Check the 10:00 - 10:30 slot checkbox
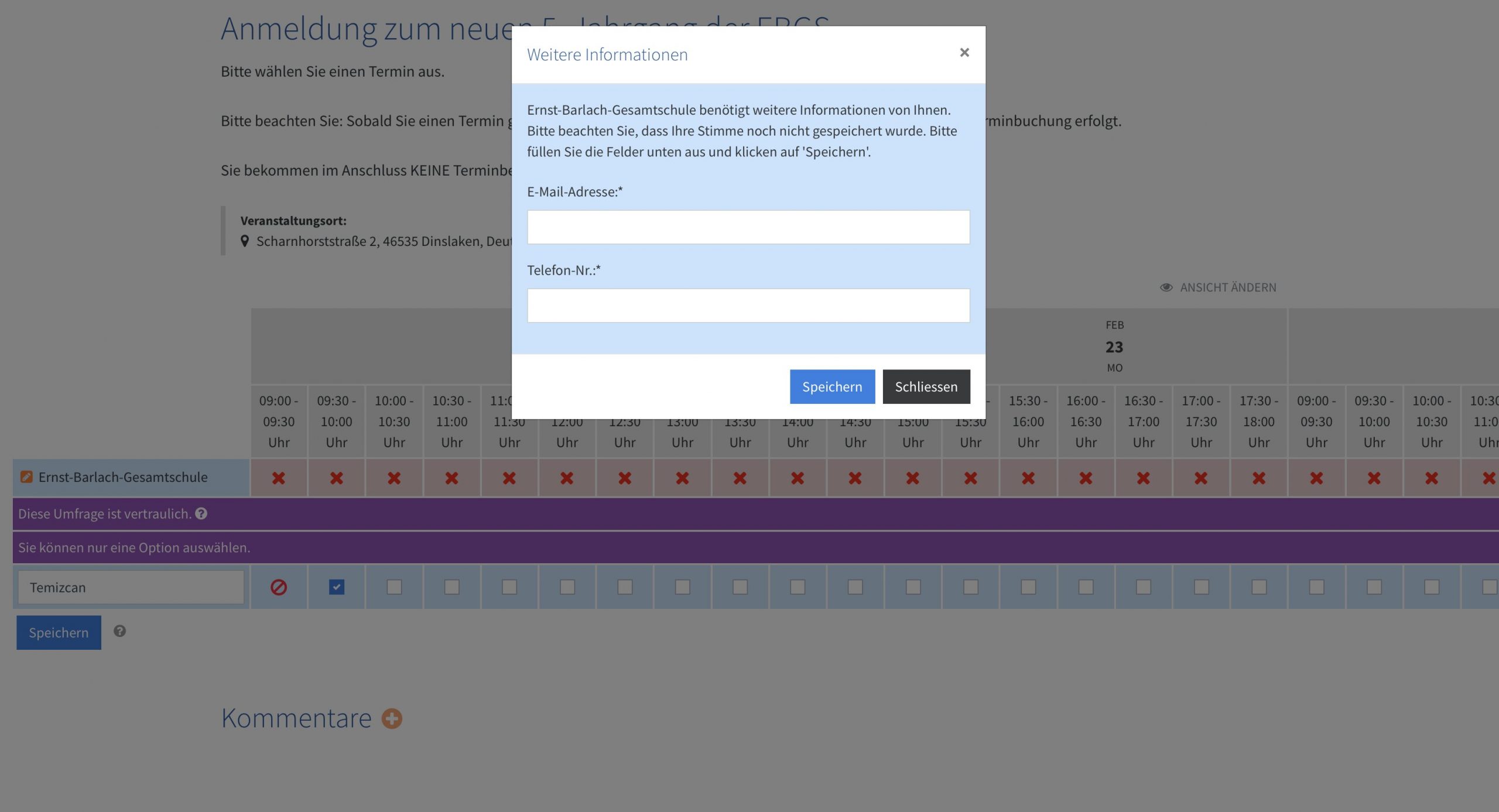The image size is (1499, 812). point(394,587)
